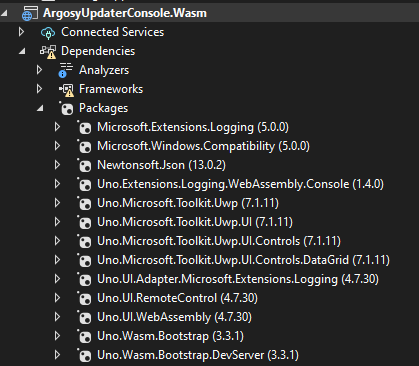Click the Newtonsoft.Json package icon
Viewport: 419px width, 366px height.
(84, 165)
